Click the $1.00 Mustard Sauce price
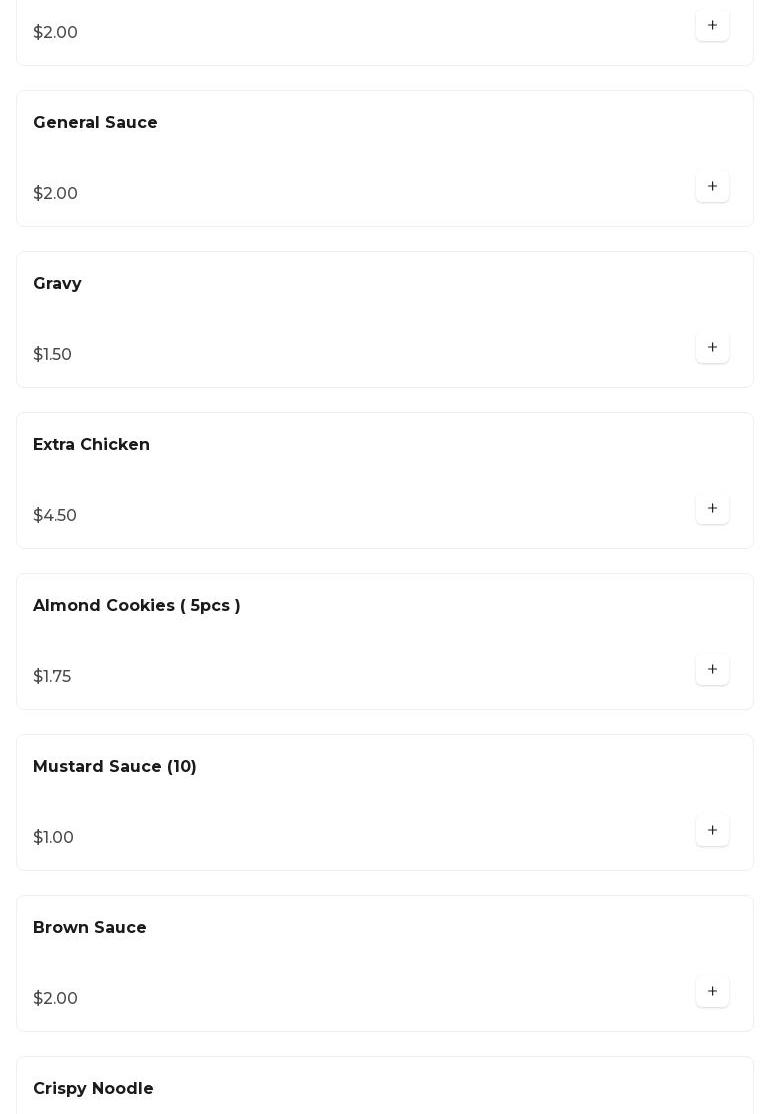The width and height of the screenshot is (770, 1114). pos(53,838)
